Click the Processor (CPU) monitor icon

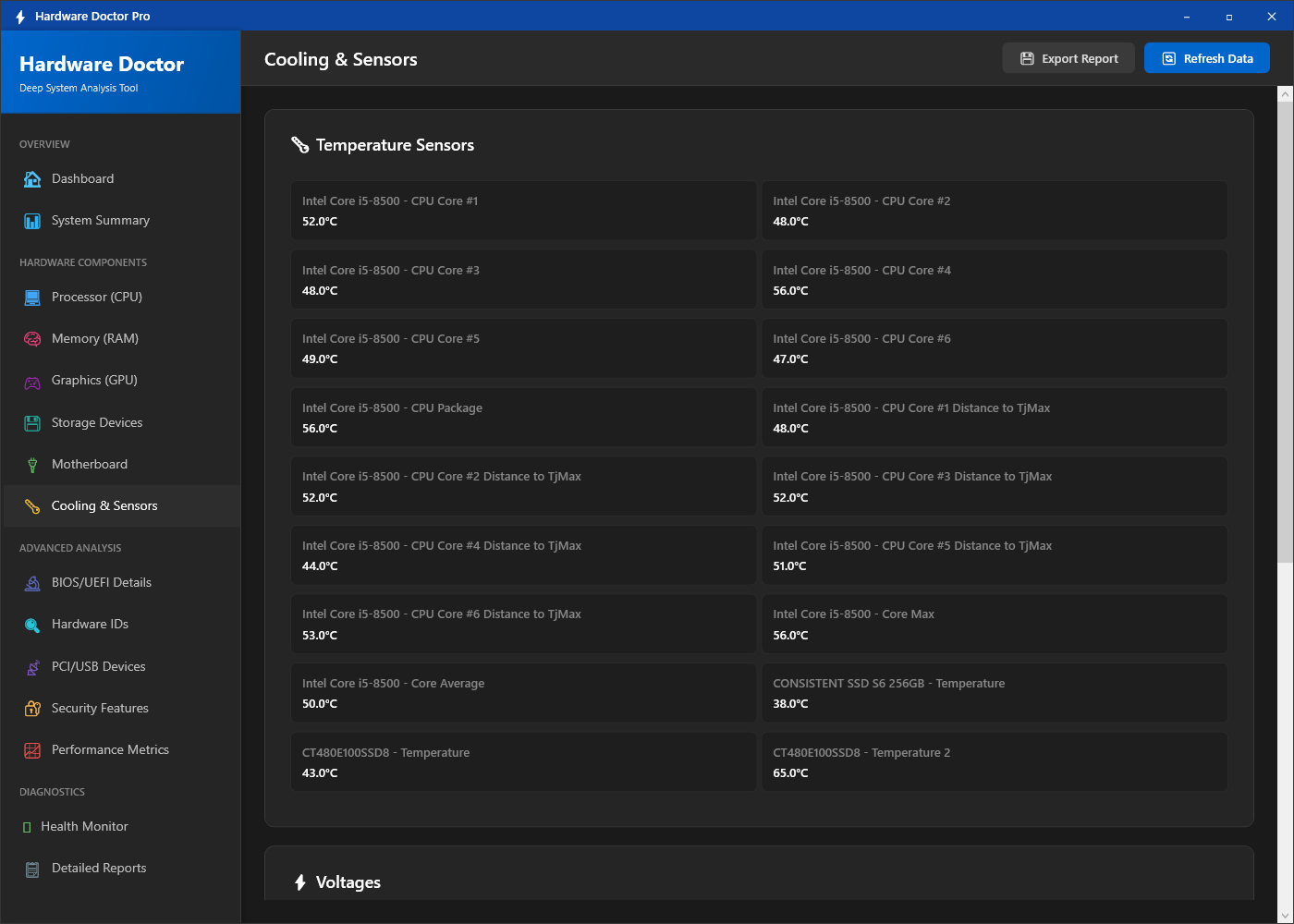click(32, 298)
